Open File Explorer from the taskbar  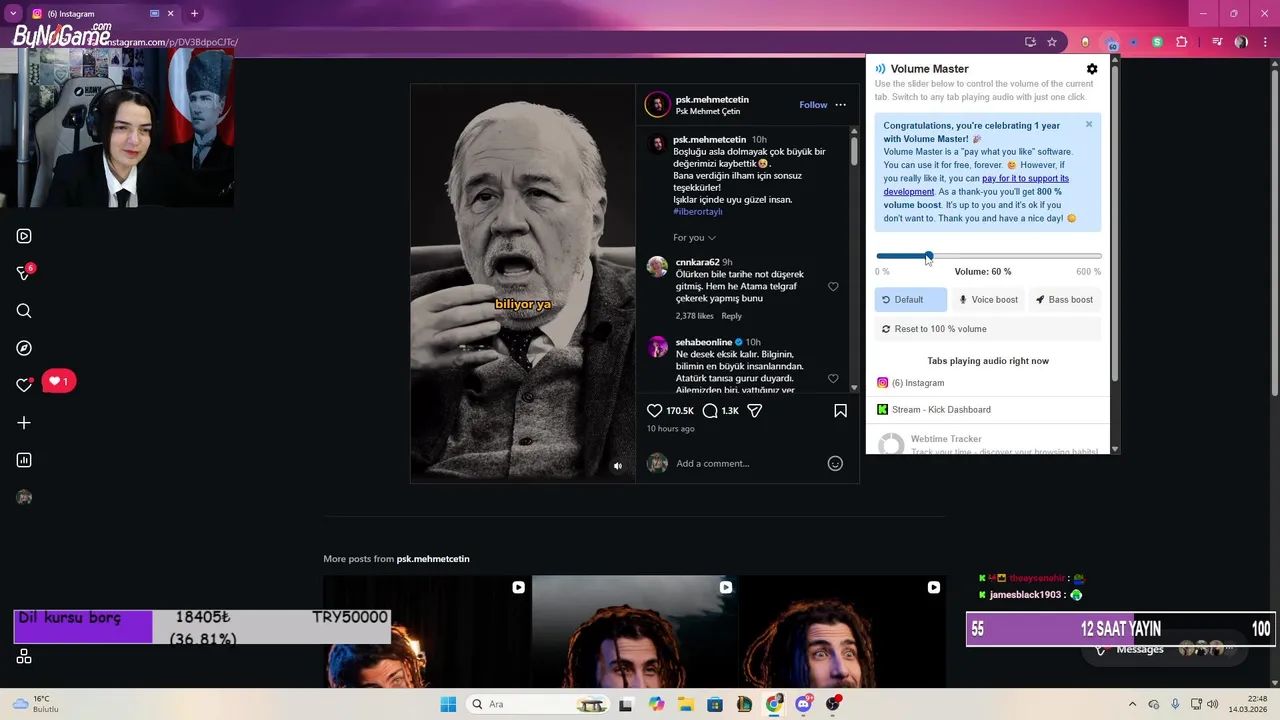click(685, 704)
